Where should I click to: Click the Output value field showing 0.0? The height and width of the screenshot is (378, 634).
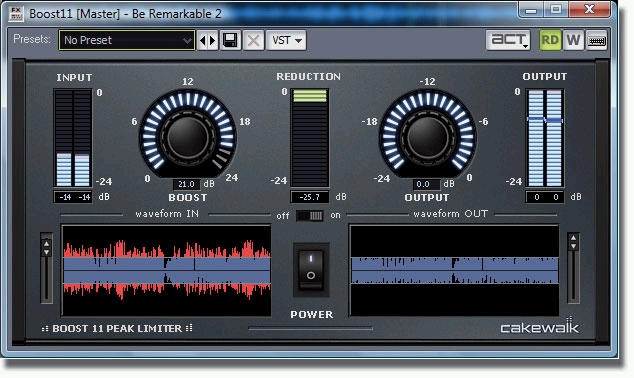426,184
